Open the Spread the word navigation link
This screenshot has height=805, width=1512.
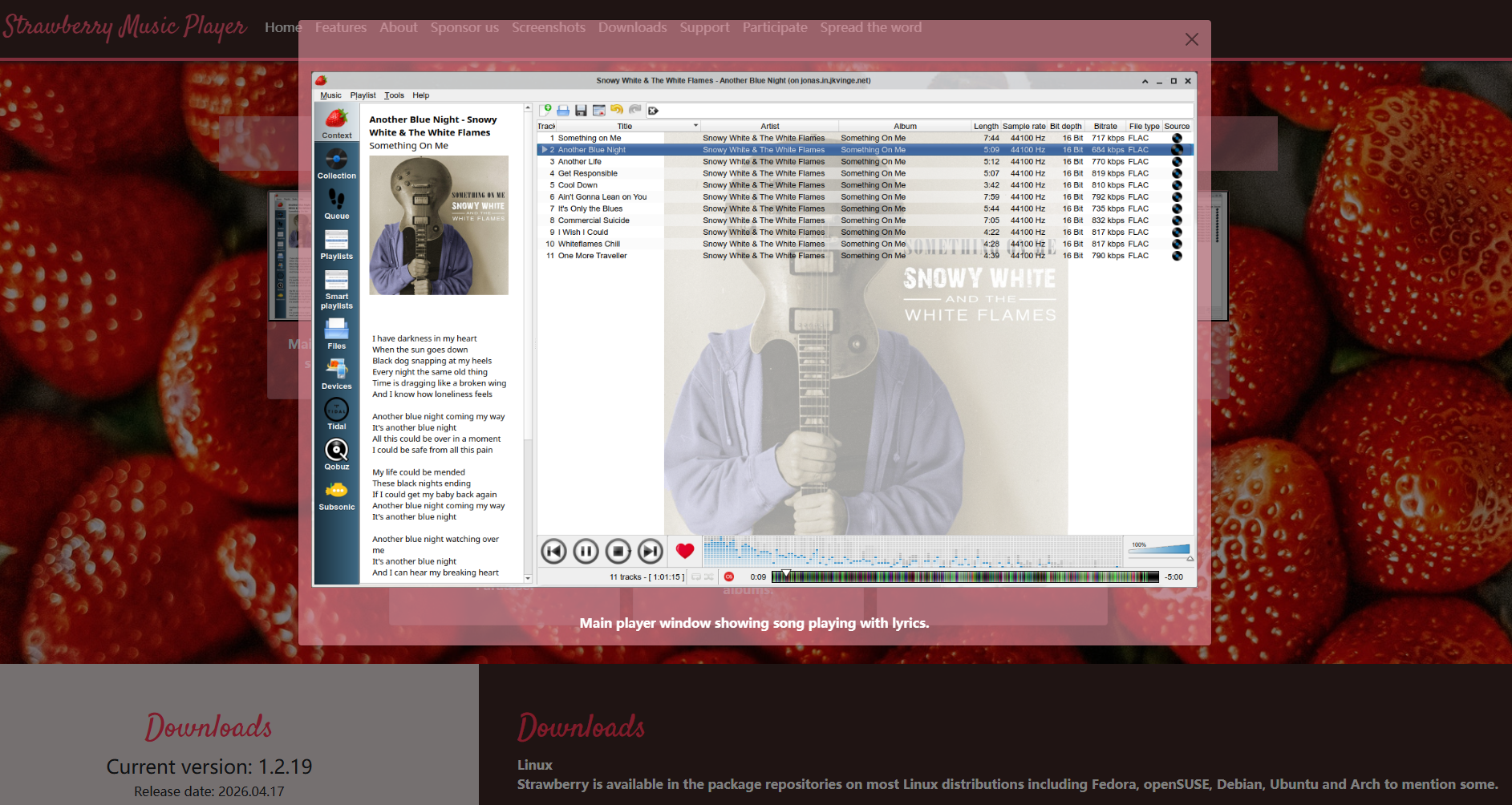click(x=870, y=27)
